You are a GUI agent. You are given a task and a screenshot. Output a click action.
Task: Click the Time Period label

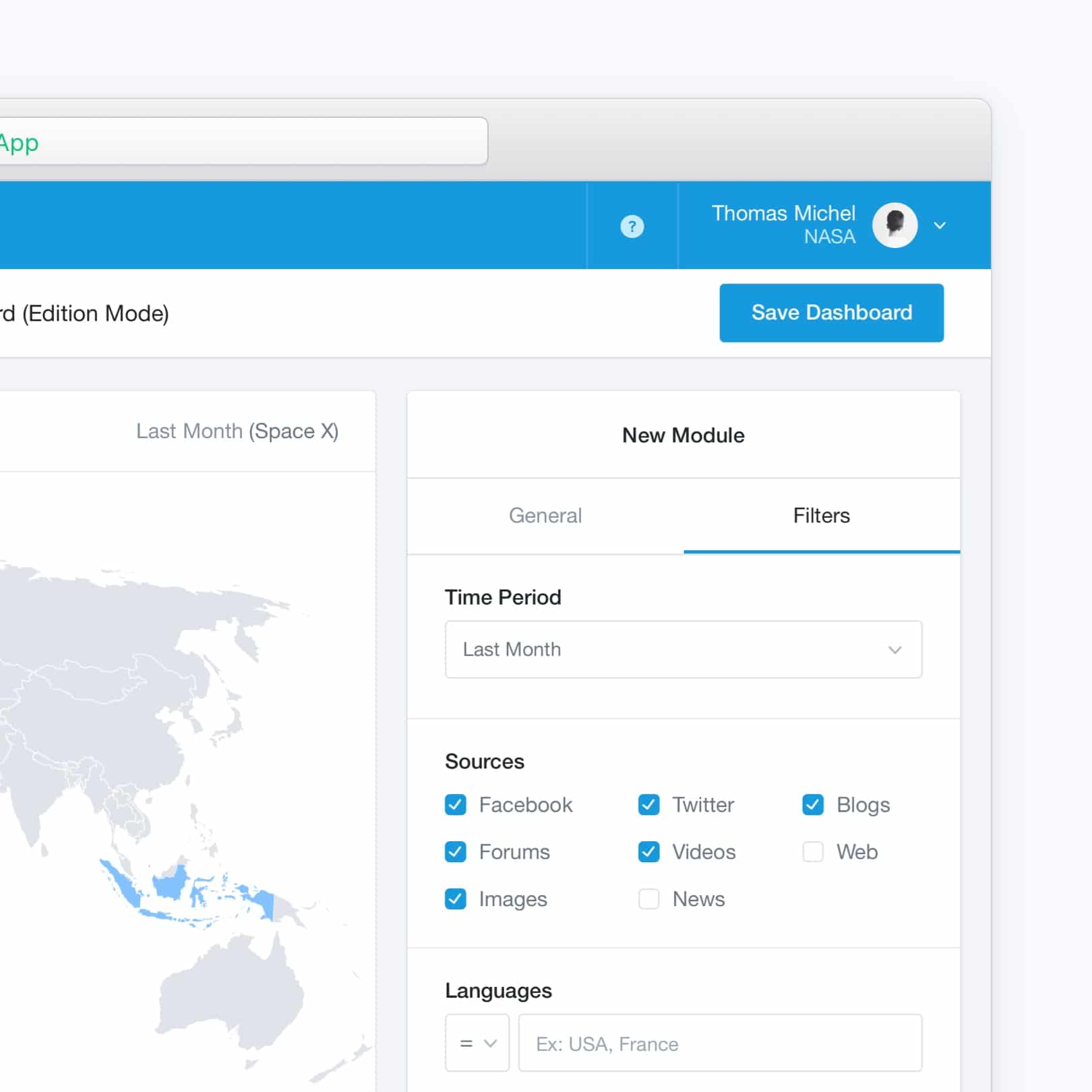tap(503, 597)
